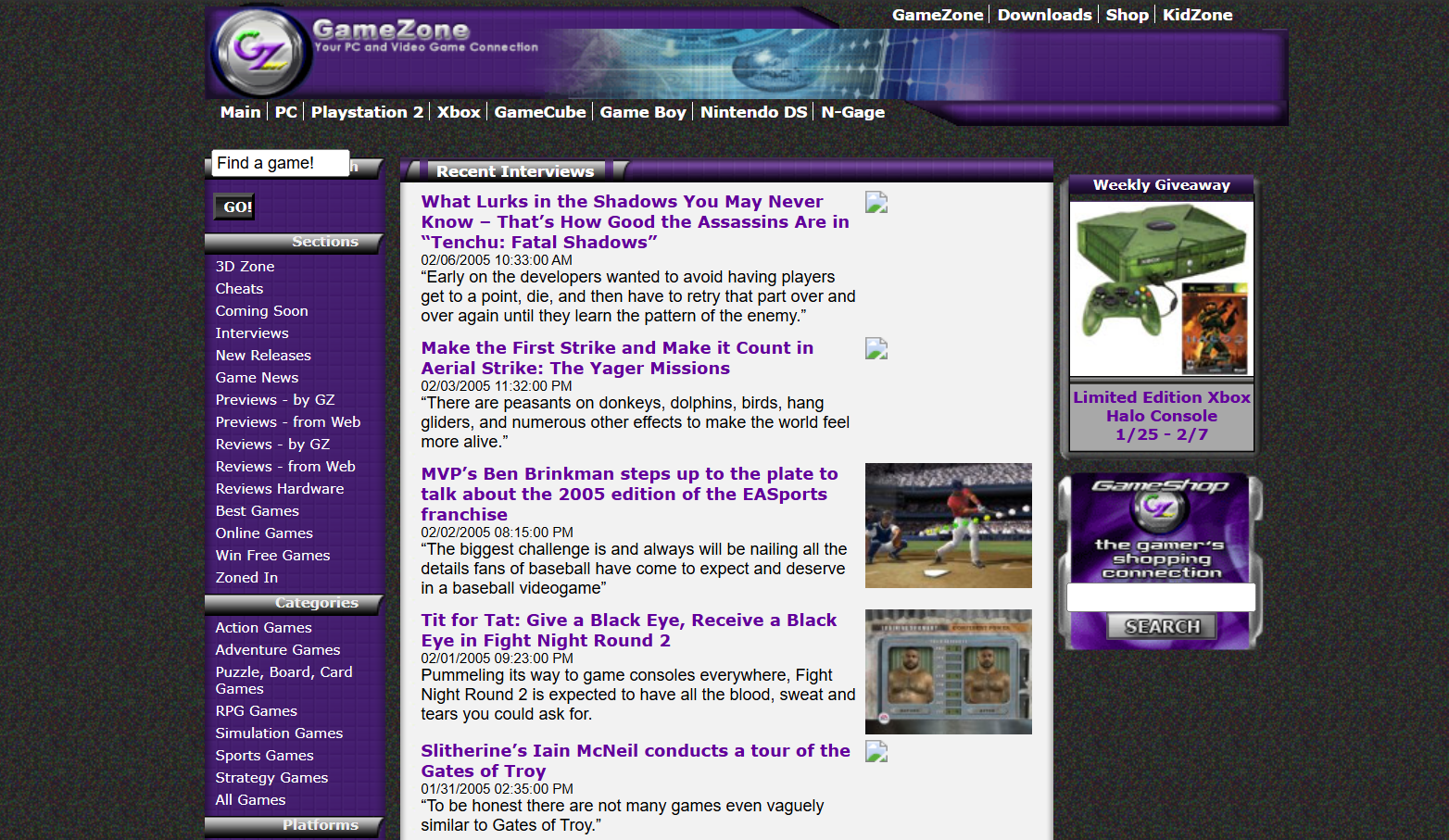Image resolution: width=1449 pixels, height=840 pixels.
Task: Open the Tenchu: Fatal Shadows interview headline
Action: tap(635, 222)
